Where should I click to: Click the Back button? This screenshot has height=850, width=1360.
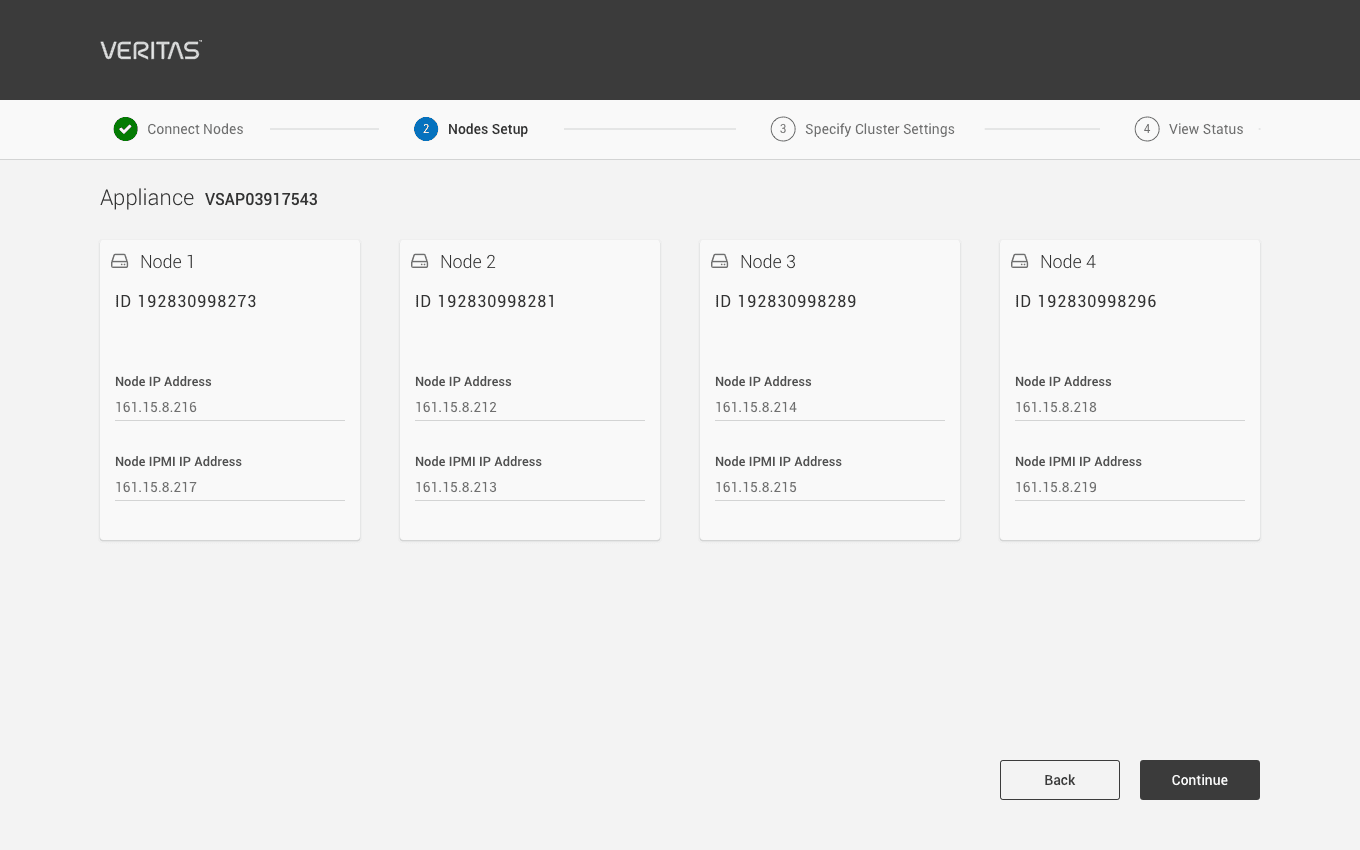1060,780
